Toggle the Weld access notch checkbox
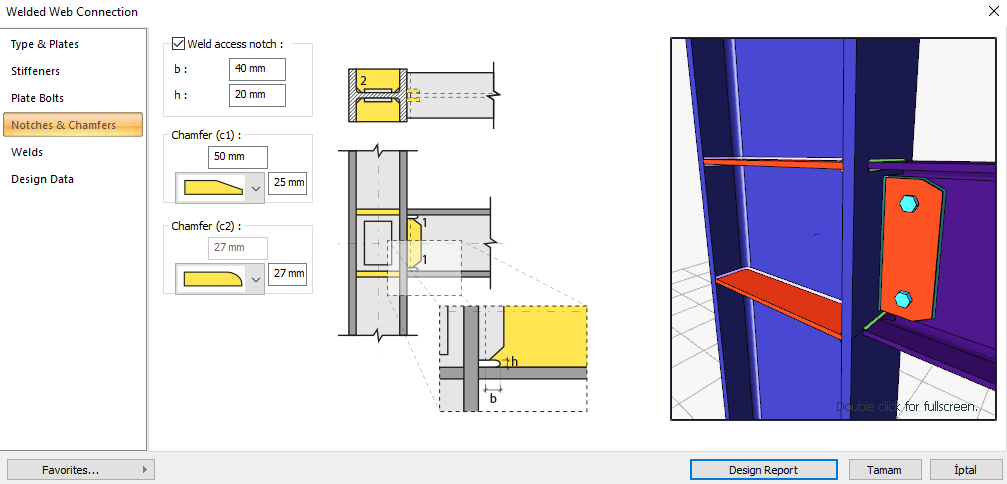 pos(179,44)
